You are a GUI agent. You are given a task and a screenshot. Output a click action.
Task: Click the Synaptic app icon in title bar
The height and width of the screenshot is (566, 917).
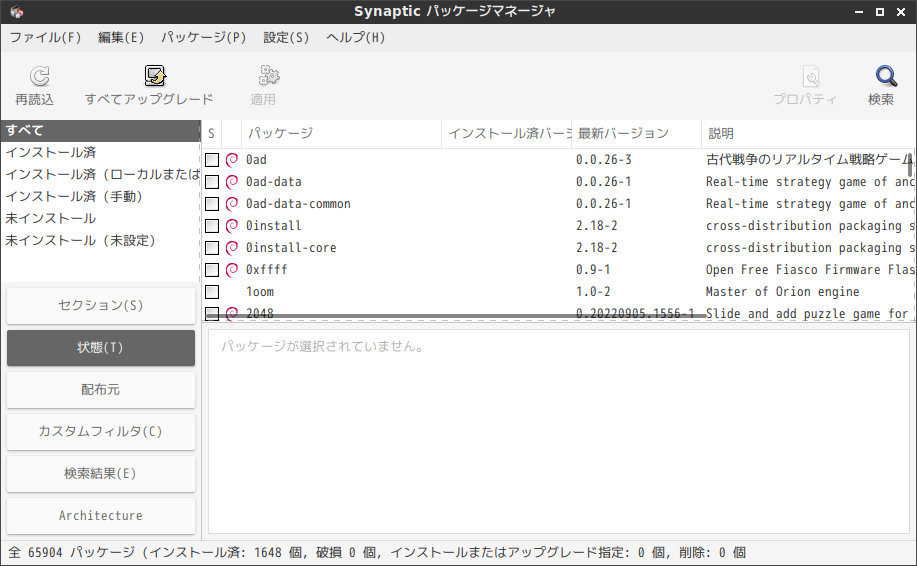(16, 12)
